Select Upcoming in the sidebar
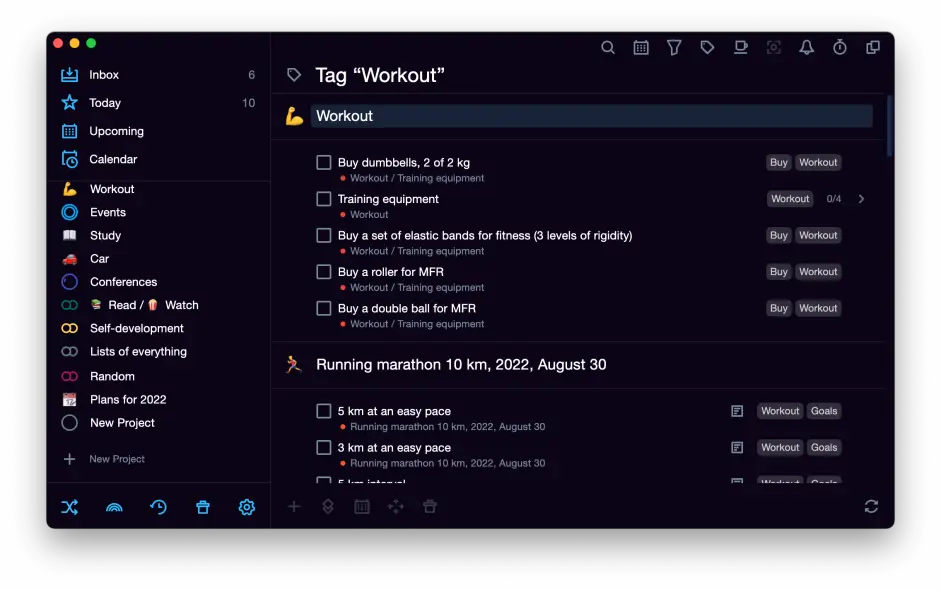The height and width of the screenshot is (590, 941). pos(116,131)
